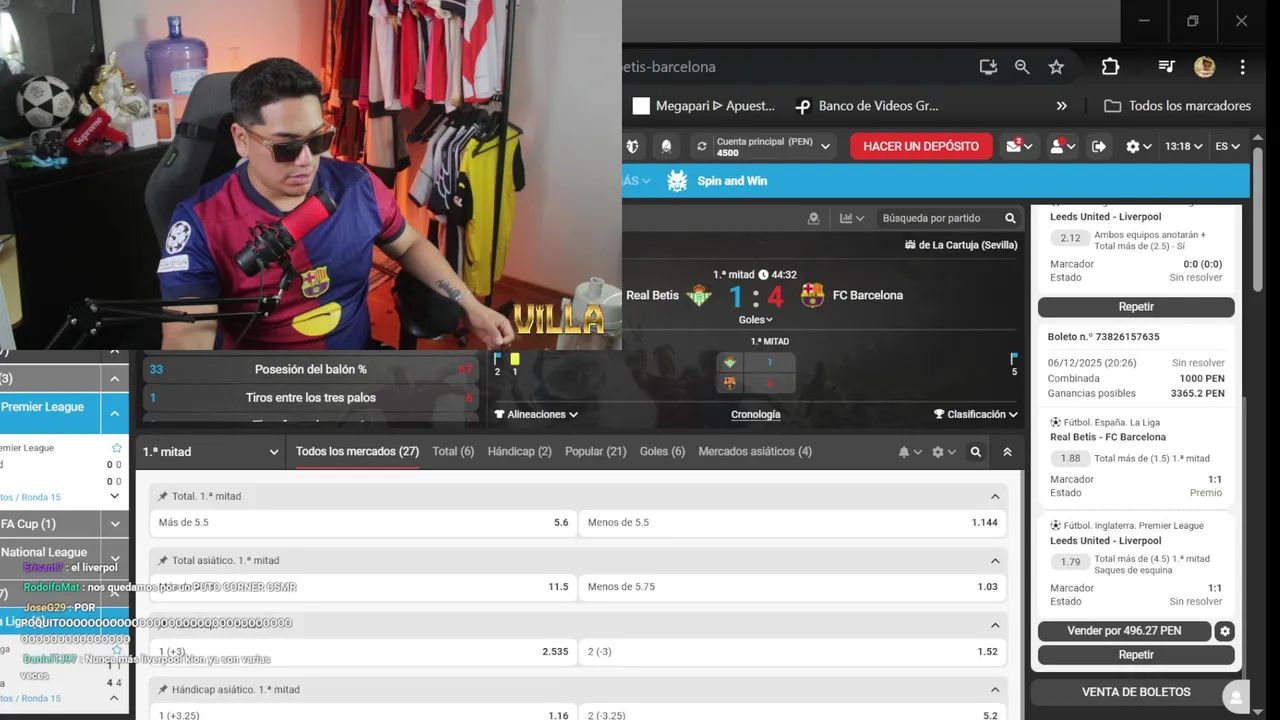Open the bell notifications dropdown in markets bar
The height and width of the screenshot is (720, 1280).
click(909, 452)
